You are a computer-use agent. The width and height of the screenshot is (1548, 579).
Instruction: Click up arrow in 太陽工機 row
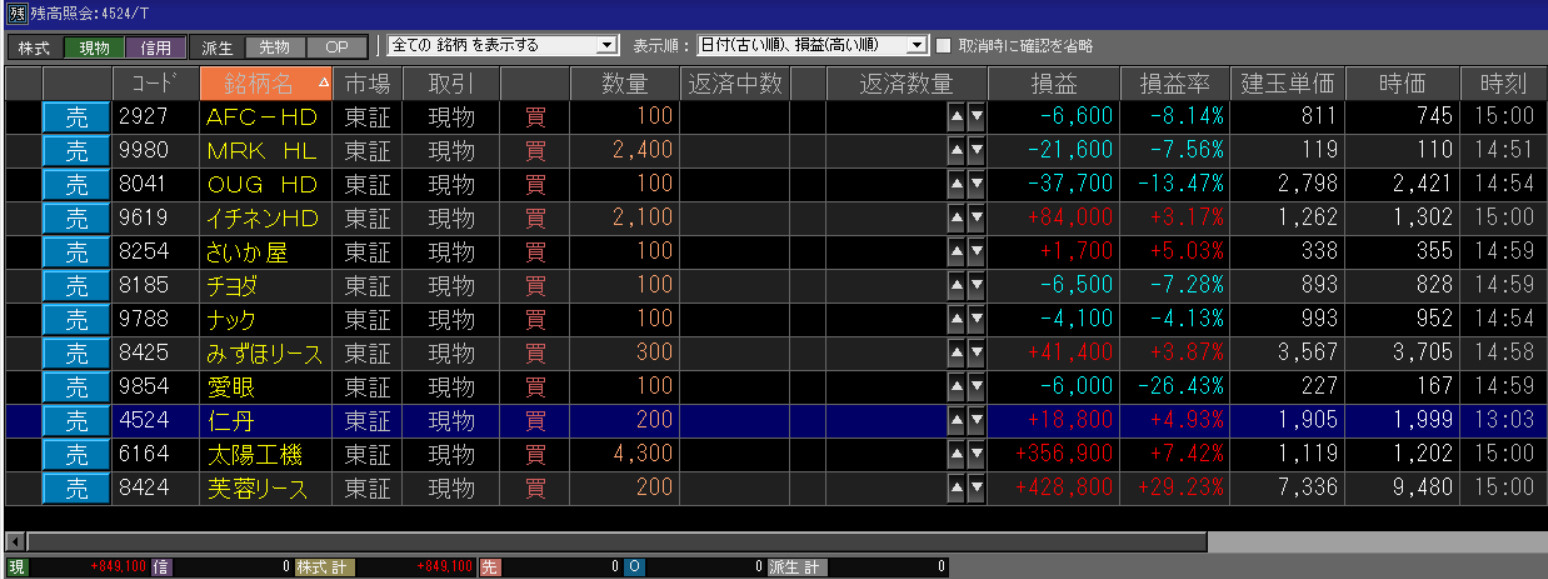[957, 455]
